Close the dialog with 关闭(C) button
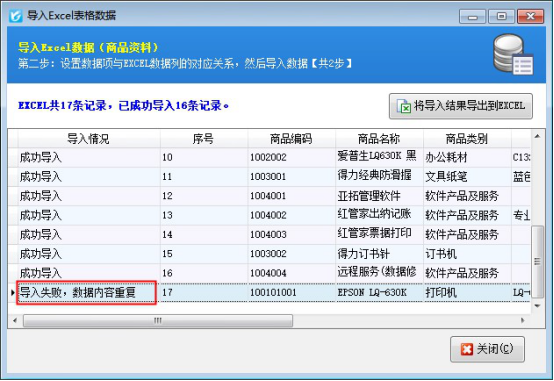 point(487,349)
